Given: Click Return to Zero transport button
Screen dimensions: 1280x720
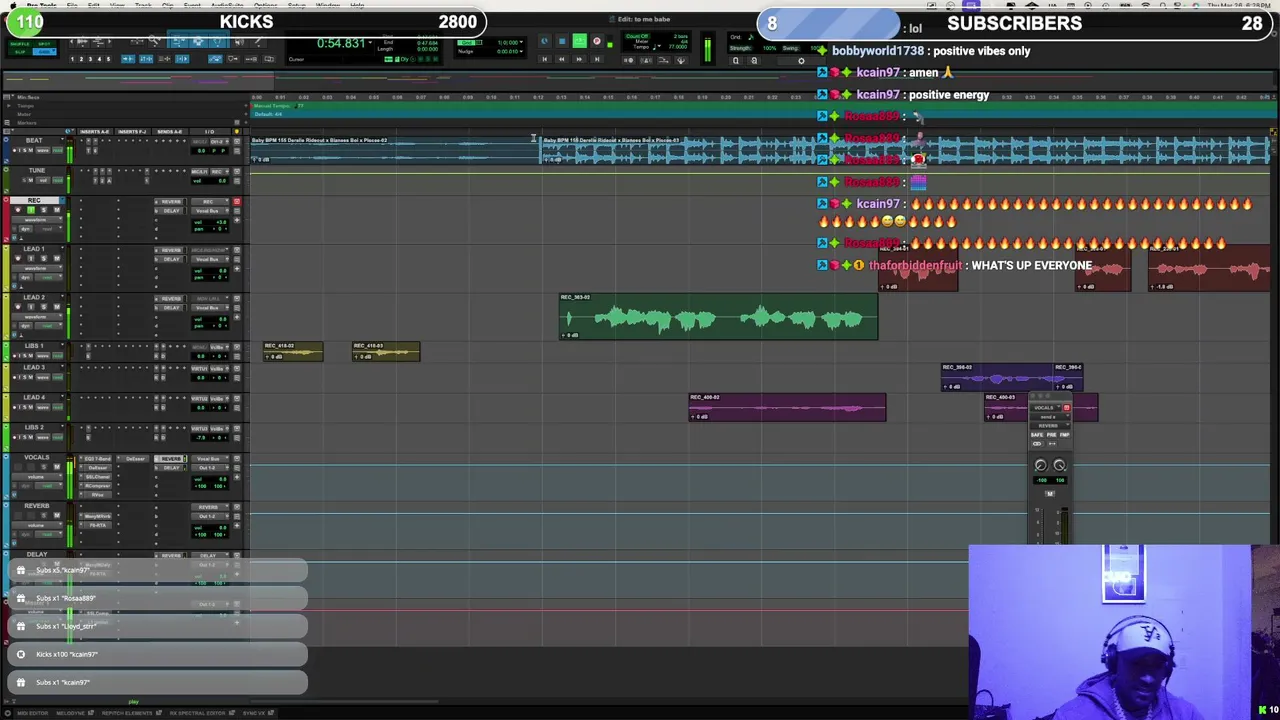Looking at the screenshot, I should [x=545, y=59].
